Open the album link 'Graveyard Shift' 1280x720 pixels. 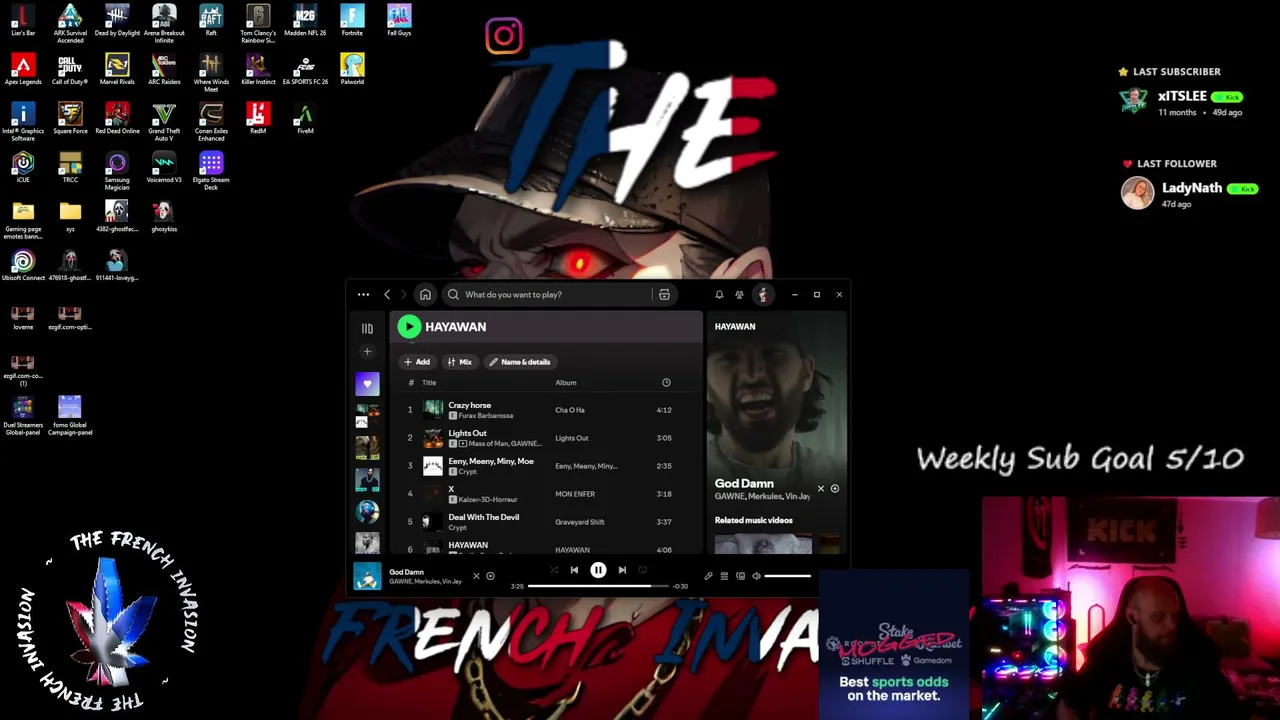coord(580,522)
